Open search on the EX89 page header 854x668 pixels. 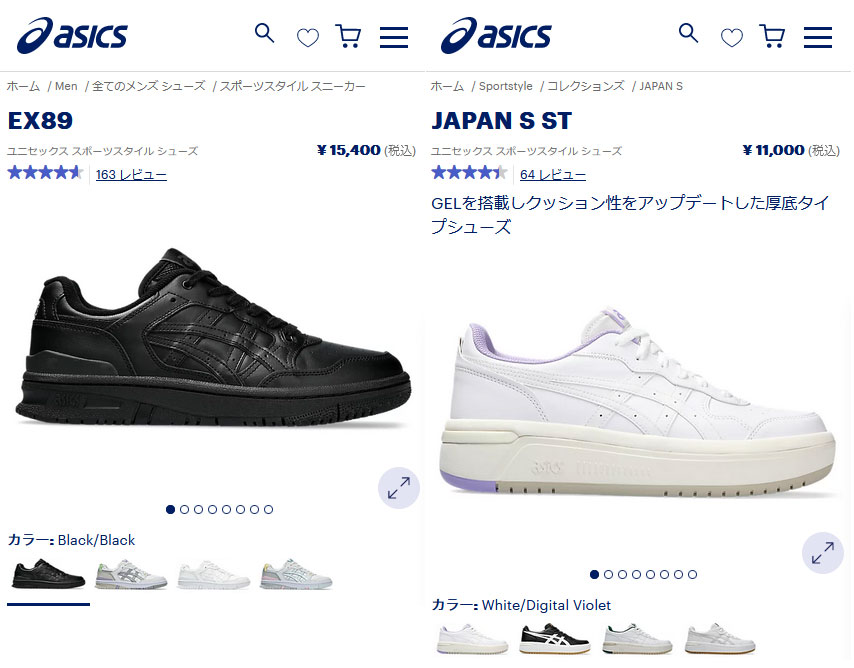click(x=264, y=33)
